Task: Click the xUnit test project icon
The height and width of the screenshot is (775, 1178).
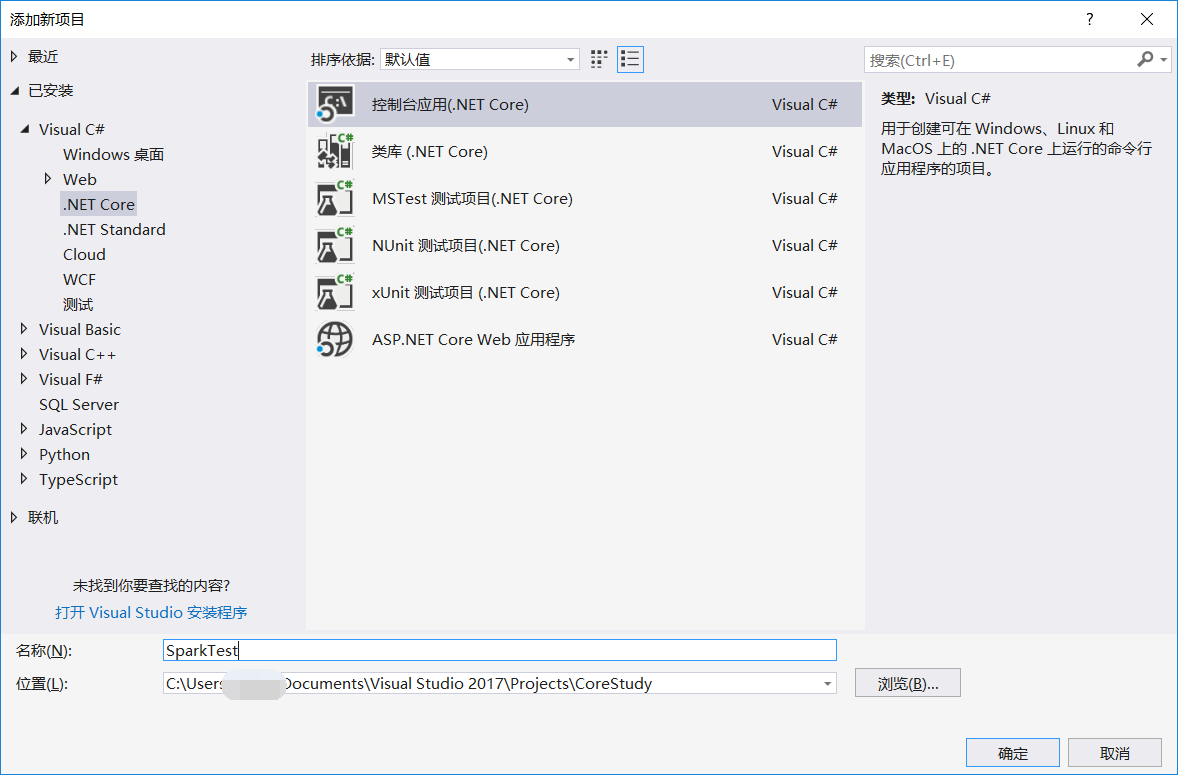Action: pos(335,292)
